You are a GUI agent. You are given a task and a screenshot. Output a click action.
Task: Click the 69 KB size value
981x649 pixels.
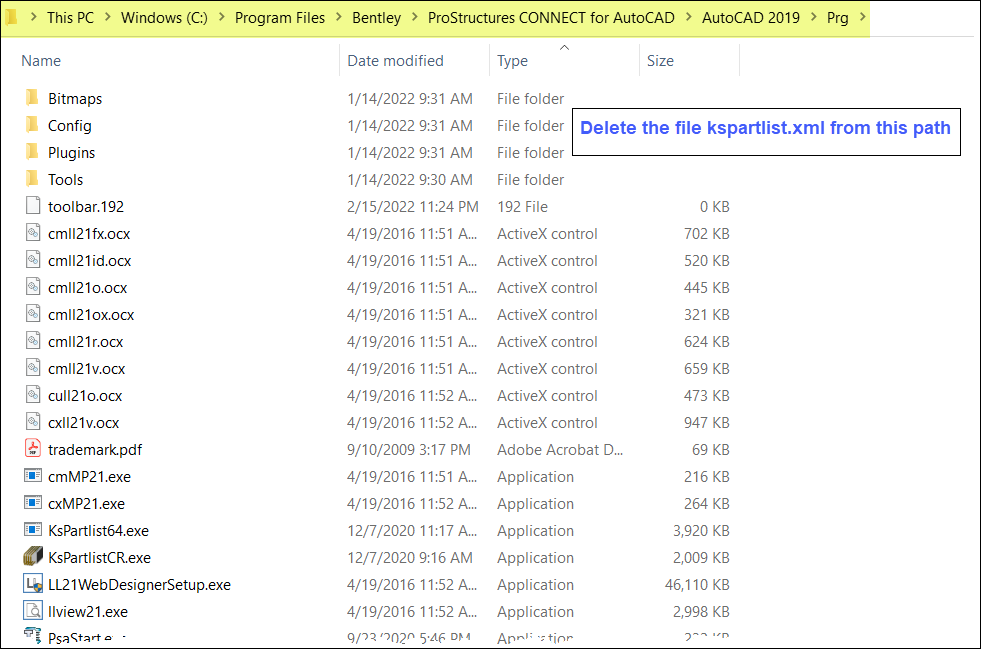pyautogui.click(x=711, y=449)
